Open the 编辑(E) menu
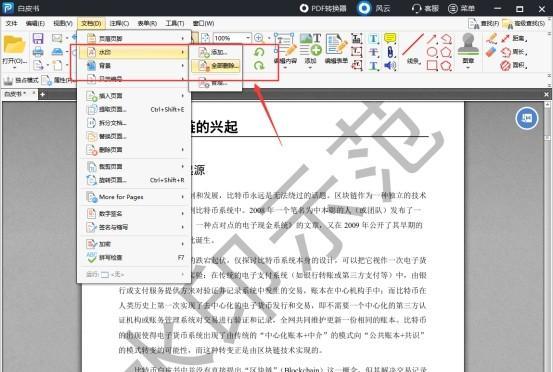This screenshot has height=372, width=553. pyautogui.click(x=35, y=23)
